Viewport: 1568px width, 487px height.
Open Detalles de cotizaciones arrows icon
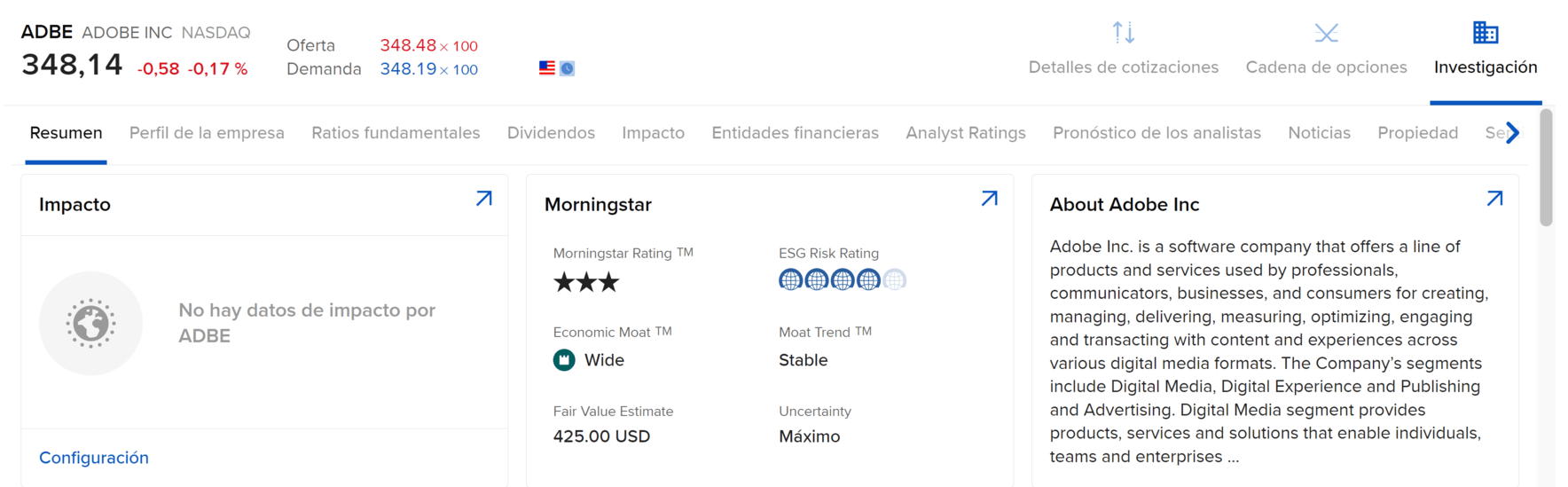tap(1123, 33)
